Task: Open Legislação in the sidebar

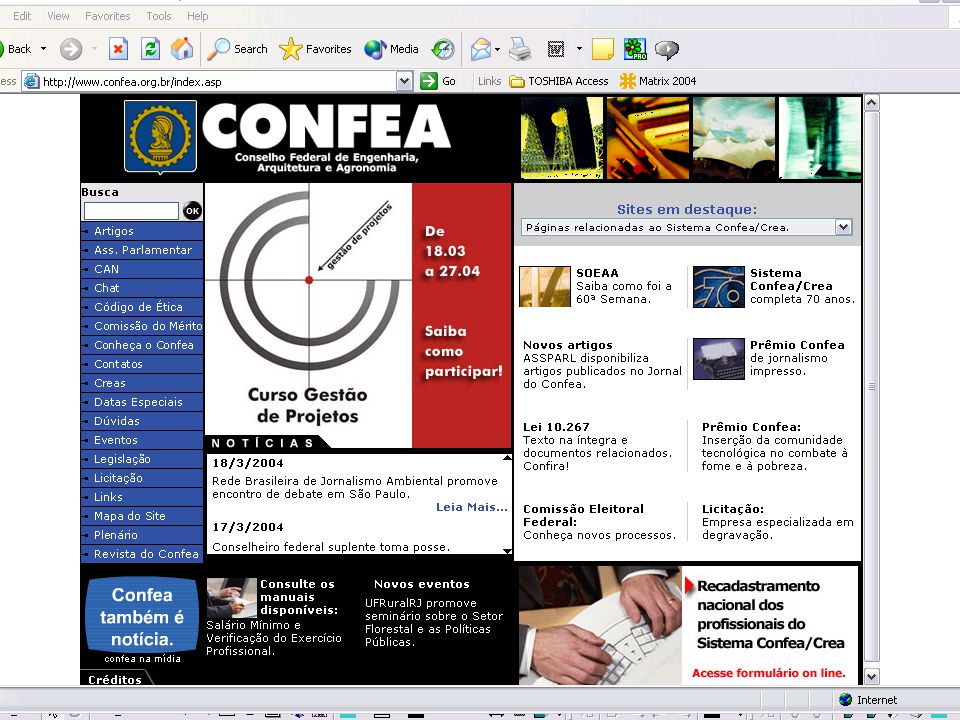Action: pyautogui.click(x=142, y=459)
